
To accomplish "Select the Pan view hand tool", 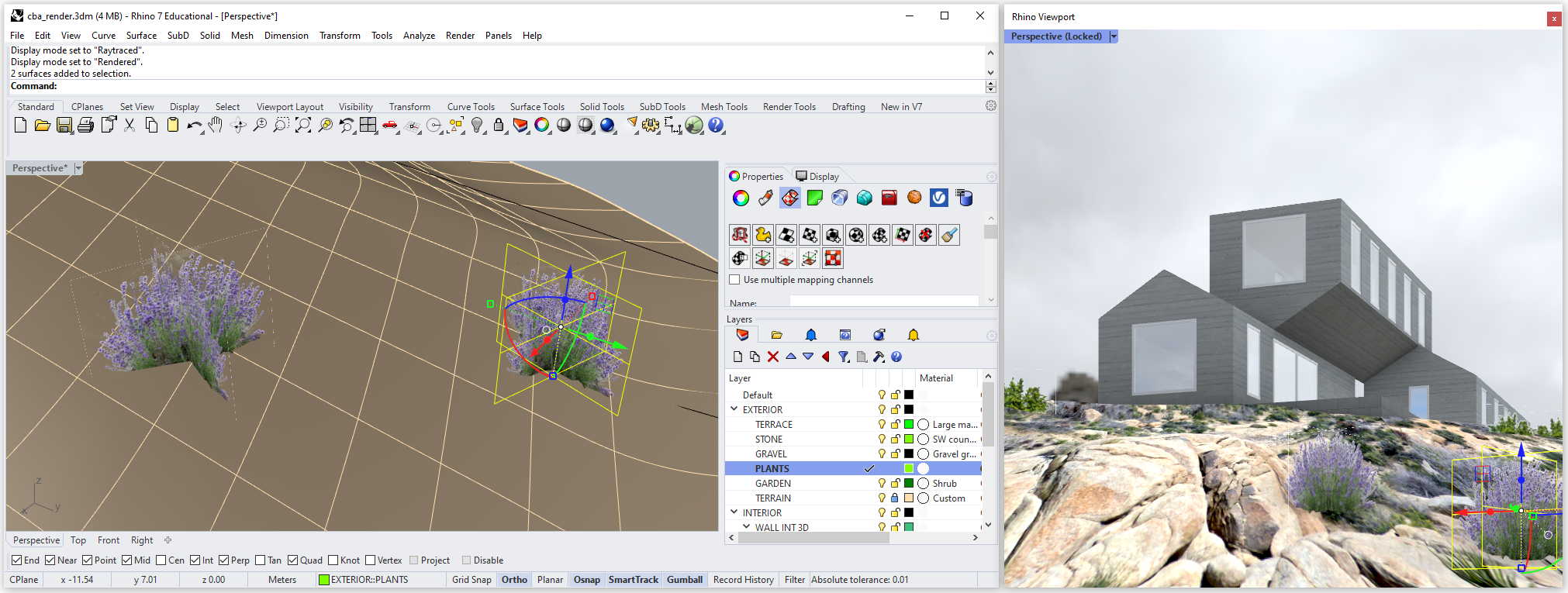I will [216, 126].
